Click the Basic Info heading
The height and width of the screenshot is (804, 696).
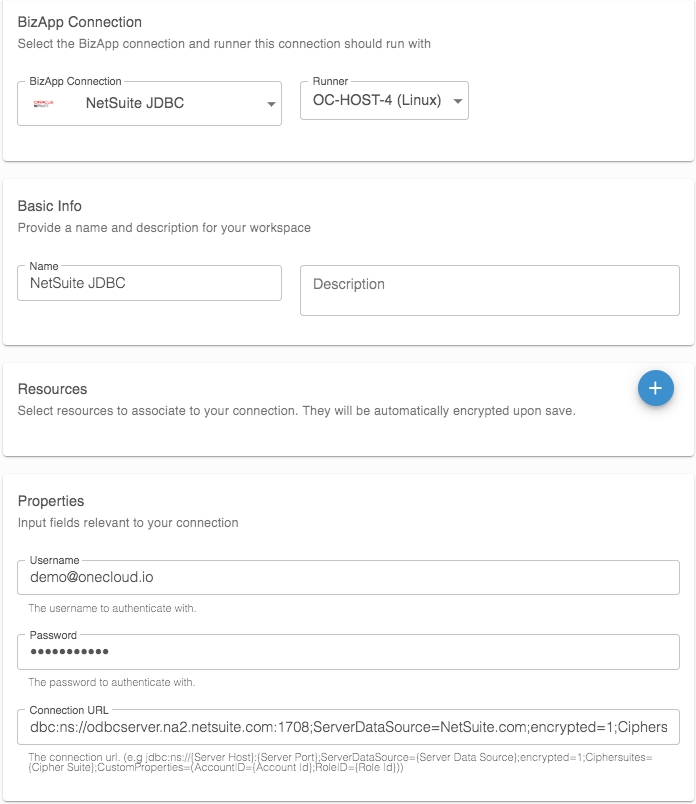[x=50, y=206]
